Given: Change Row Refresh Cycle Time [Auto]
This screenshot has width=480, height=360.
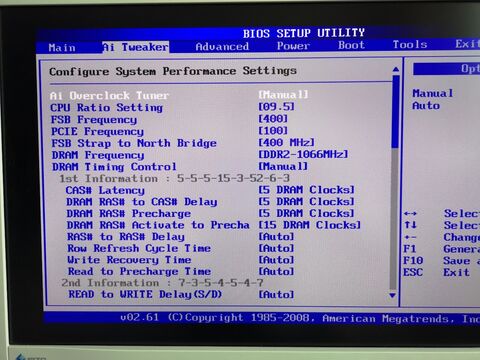Looking at the screenshot, I should pos(277,248).
